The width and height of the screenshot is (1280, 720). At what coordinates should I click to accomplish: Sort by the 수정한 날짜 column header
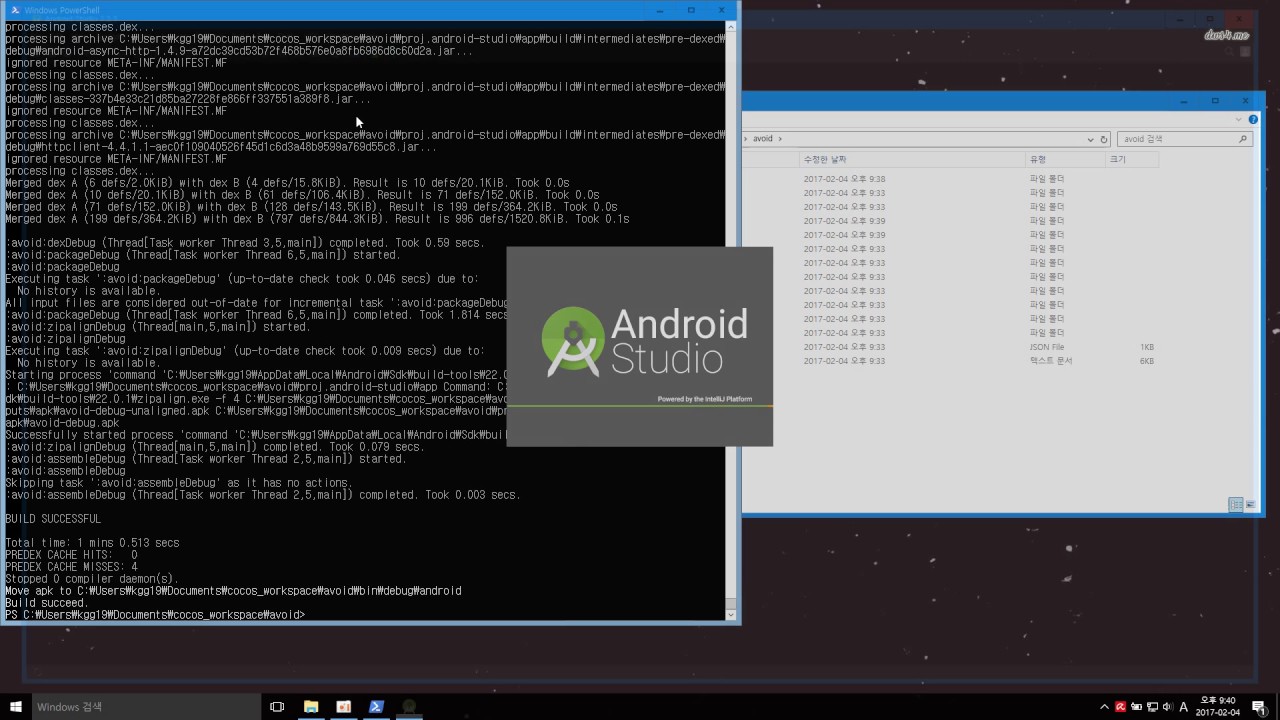click(912, 160)
